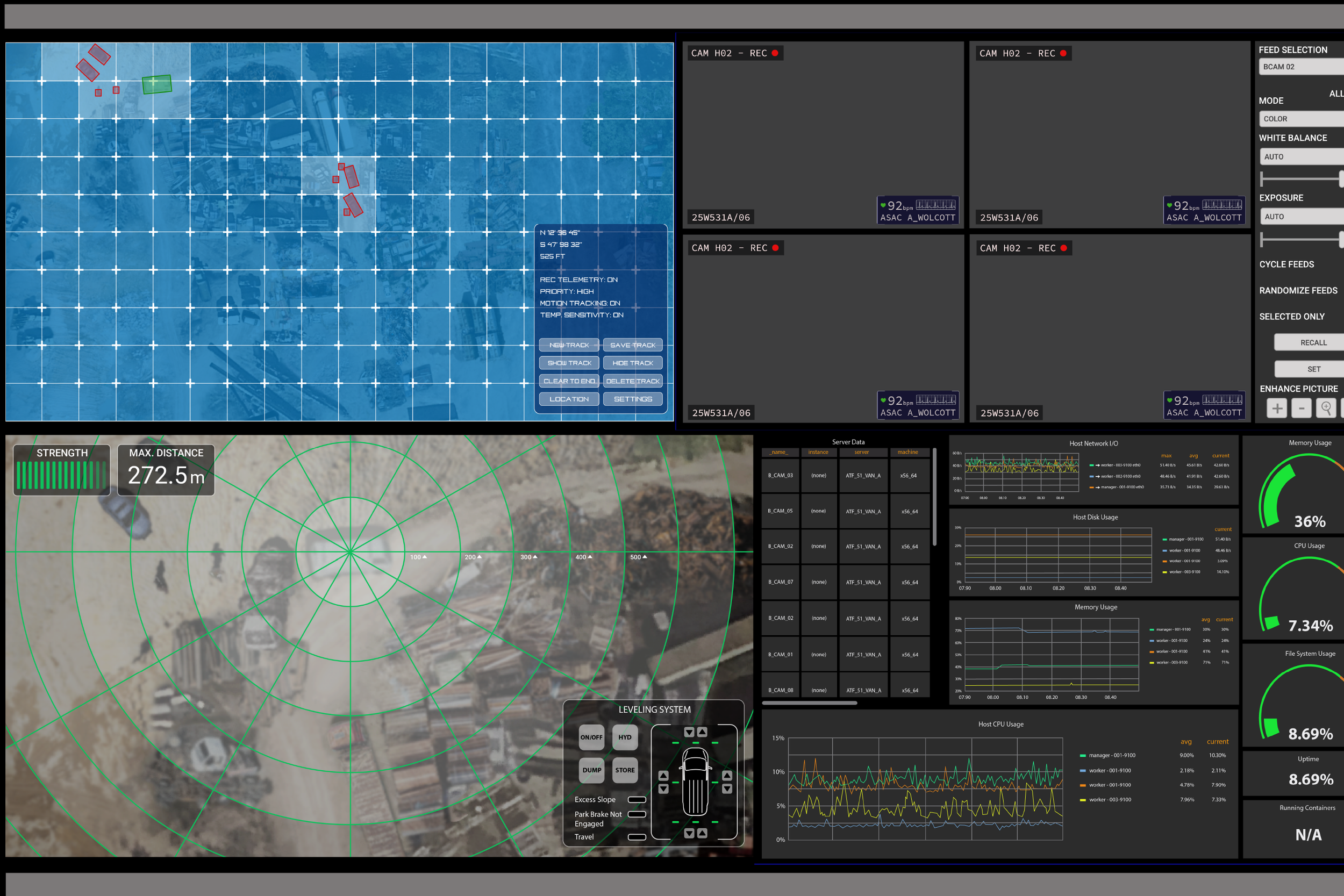Toggle the Excess Slope indicator
The image size is (1344, 896).
tap(637, 799)
